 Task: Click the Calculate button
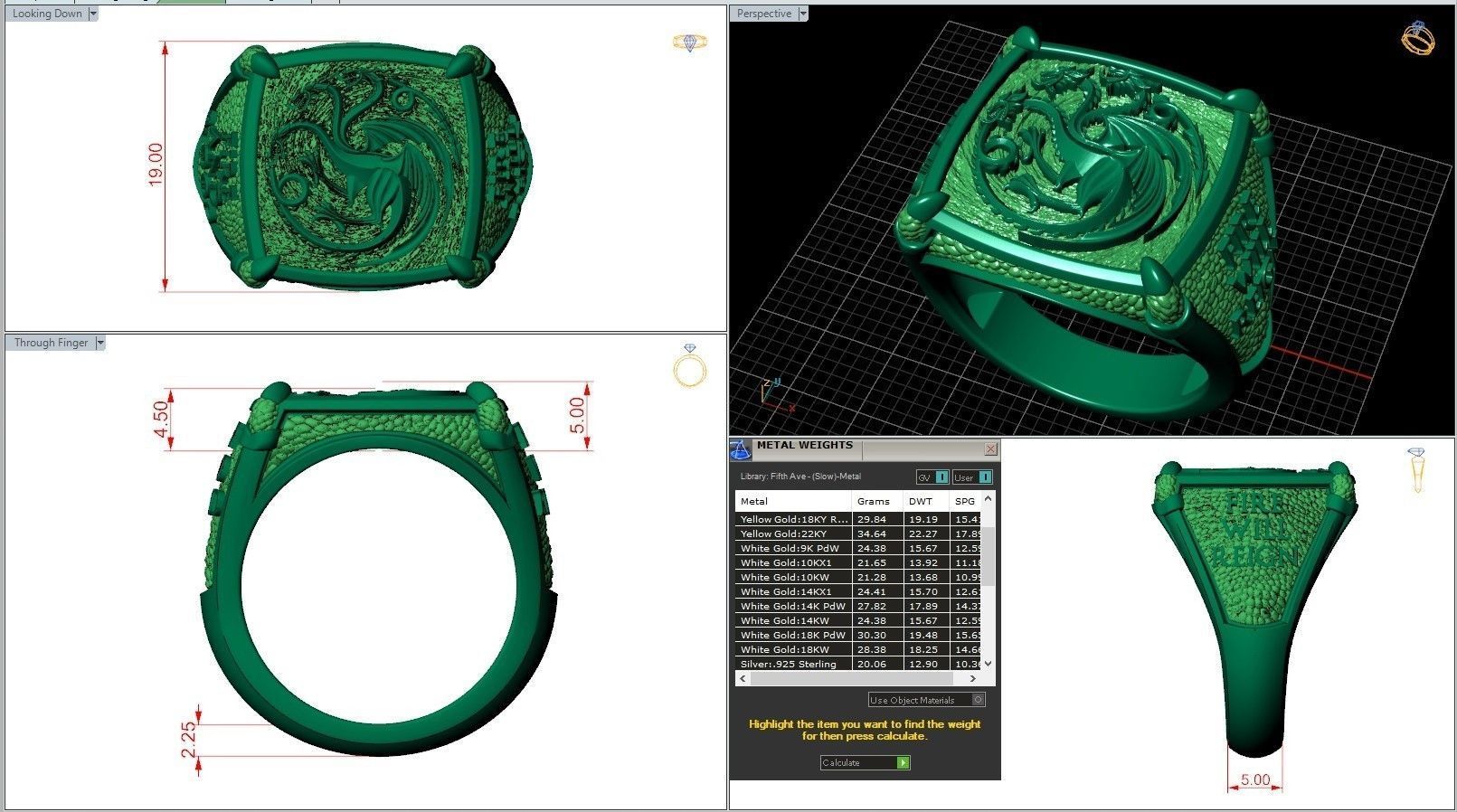click(865, 762)
